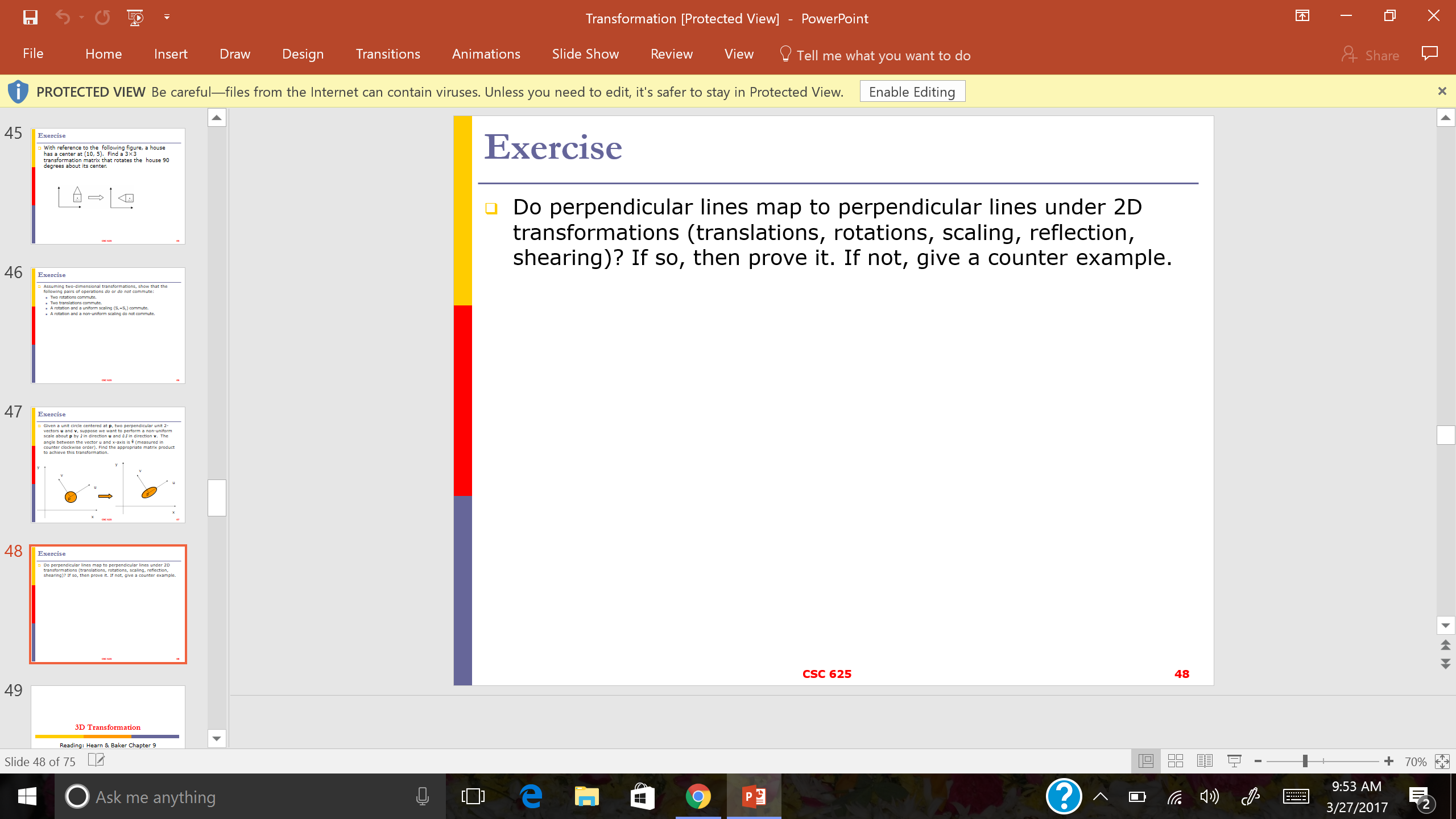1456x819 pixels.
Task: Click the Save icon in Quick Access Toolbar
Action: 30,18
